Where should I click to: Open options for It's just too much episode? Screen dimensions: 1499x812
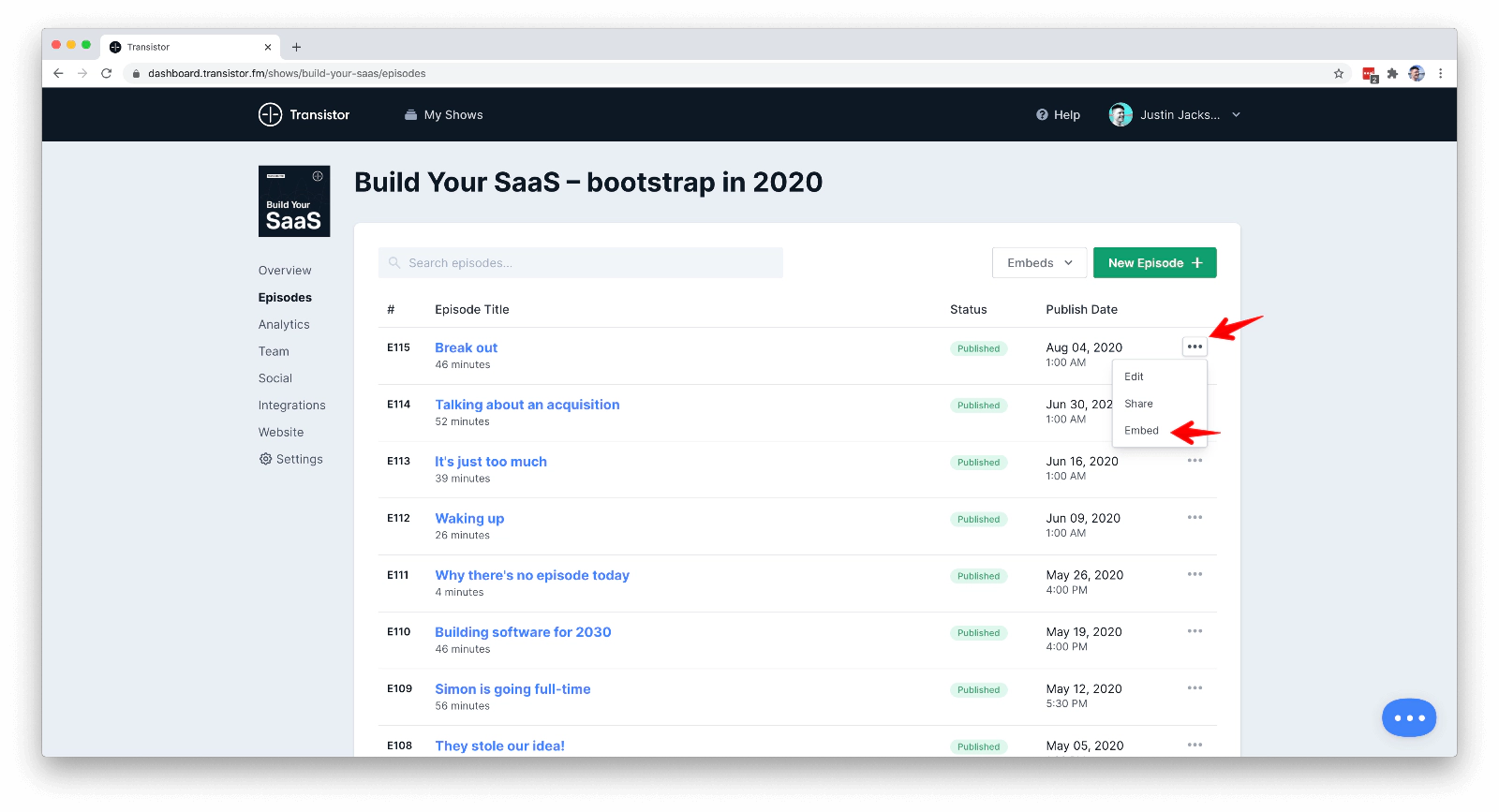(x=1195, y=461)
